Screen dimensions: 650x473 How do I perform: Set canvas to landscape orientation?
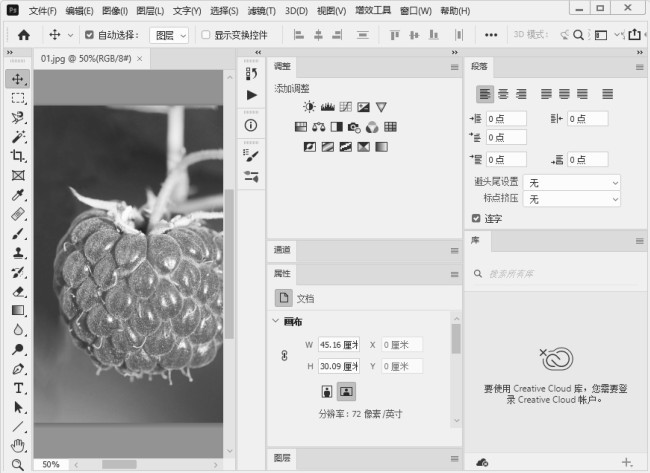coord(346,391)
